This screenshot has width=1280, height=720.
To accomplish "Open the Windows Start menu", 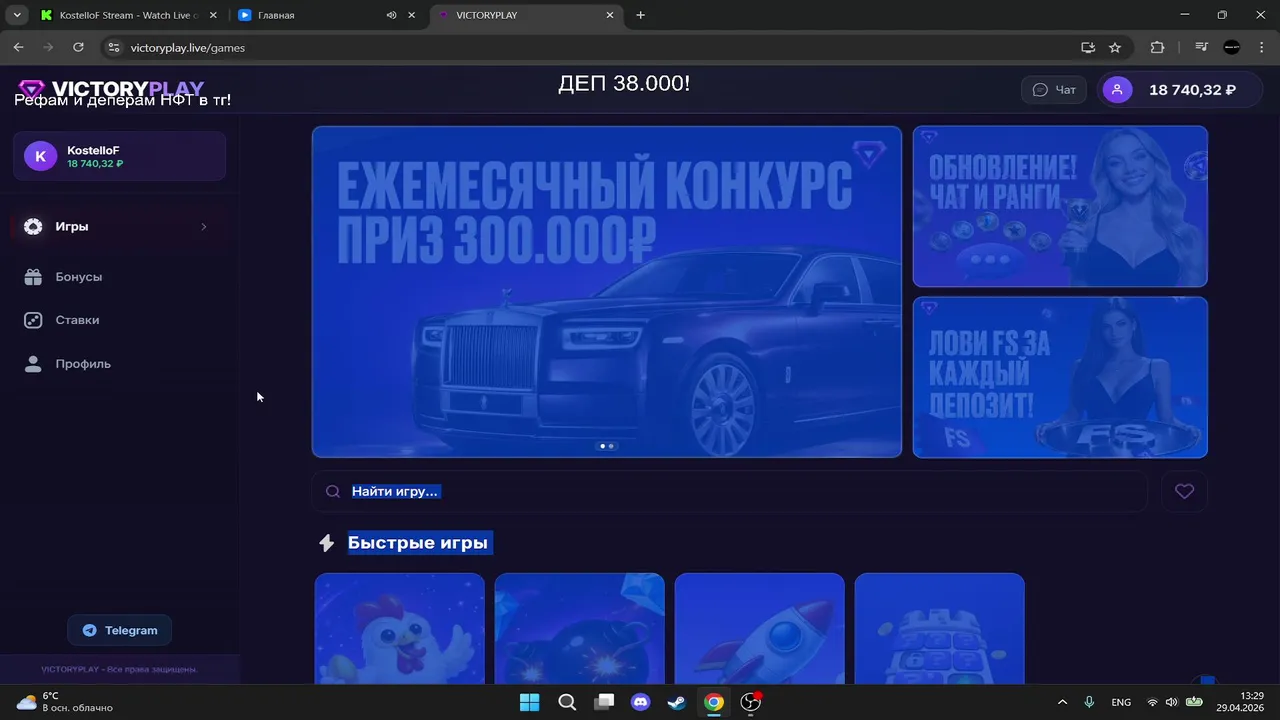I will [529, 702].
